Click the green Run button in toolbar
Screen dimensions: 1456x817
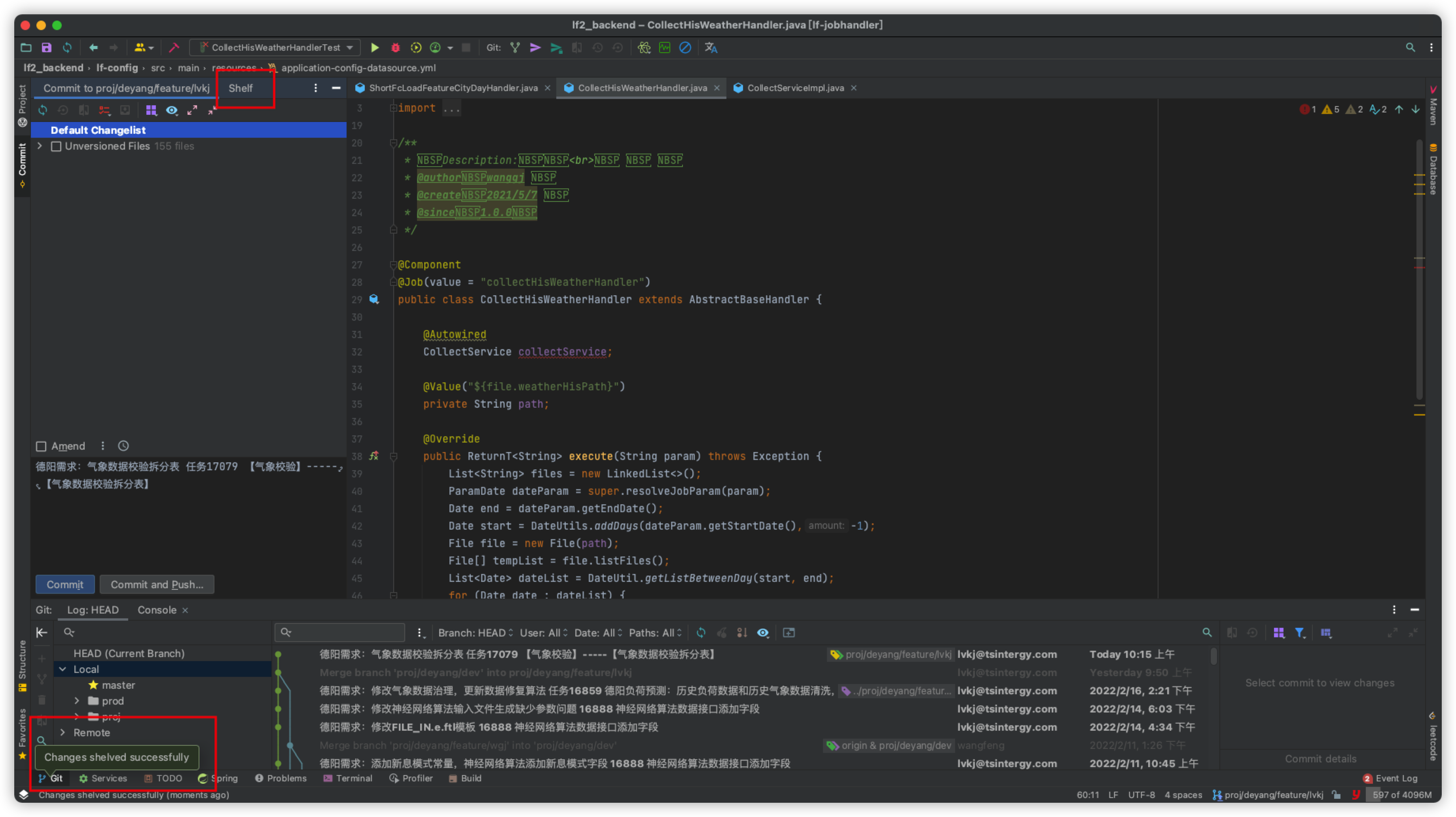pyautogui.click(x=374, y=48)
